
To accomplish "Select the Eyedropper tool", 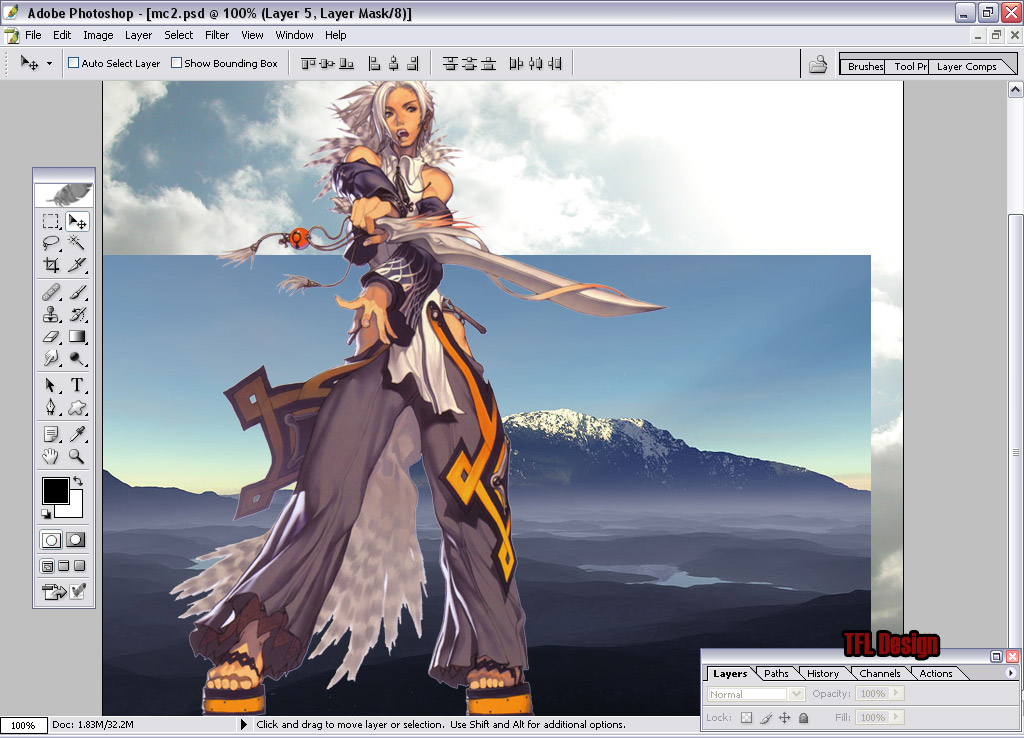I will coord(77,434).
